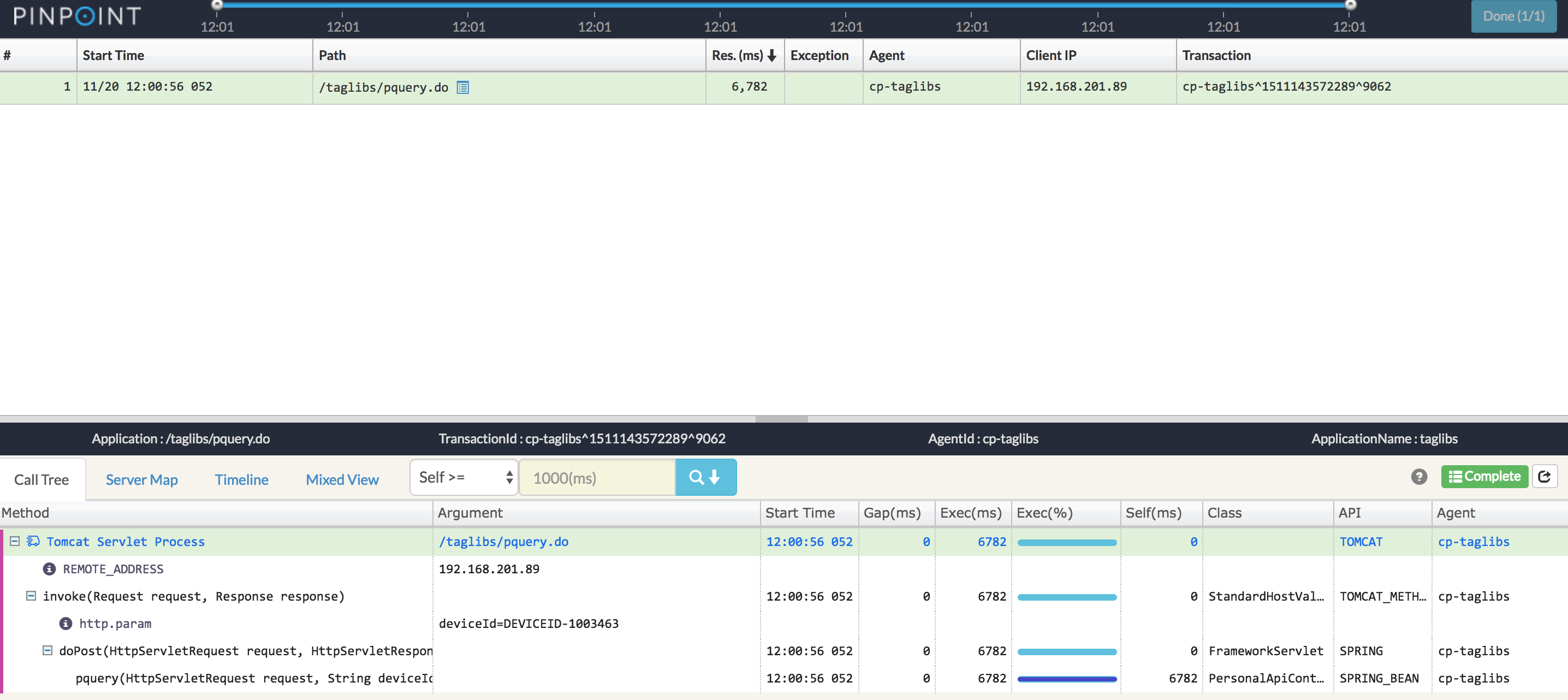Open the Self >= filter dropdown
The width and height of the screenshot is (1568, 700).
point(464,478)
